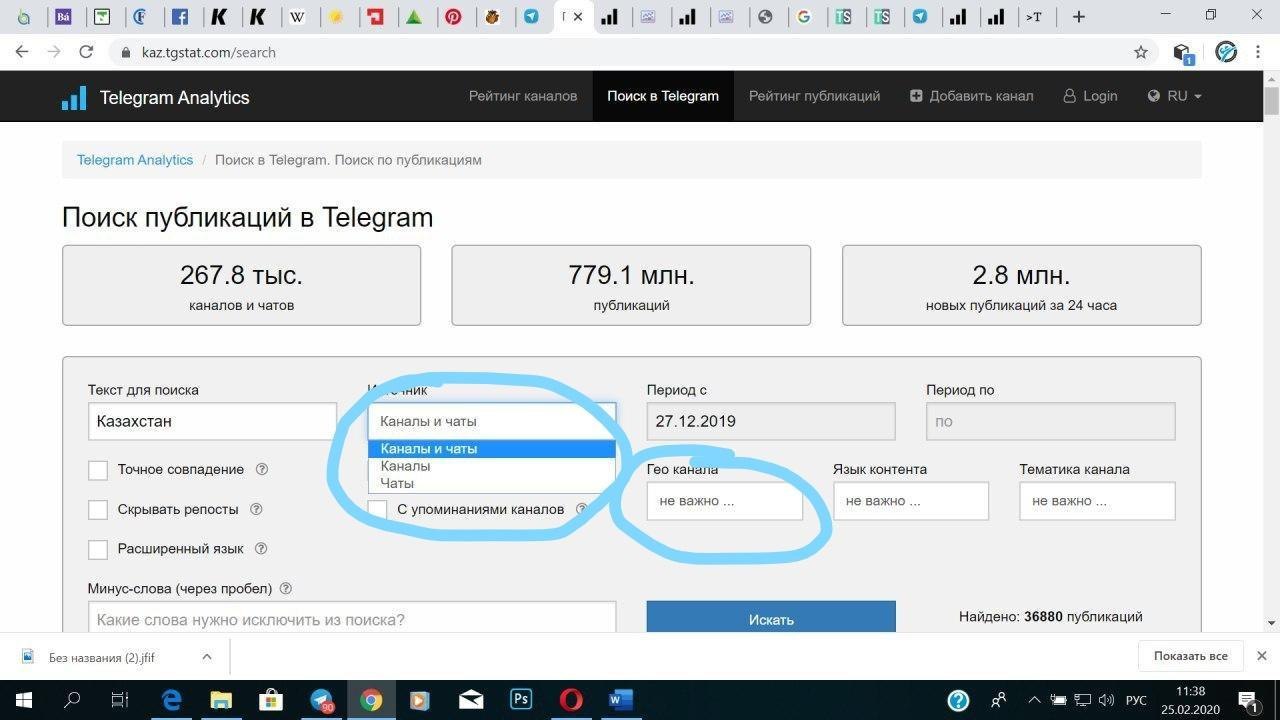The image size is (1280, 720).
Task: Enable the Скрывать репосты checkbox
Action: (x=98, y=510)
